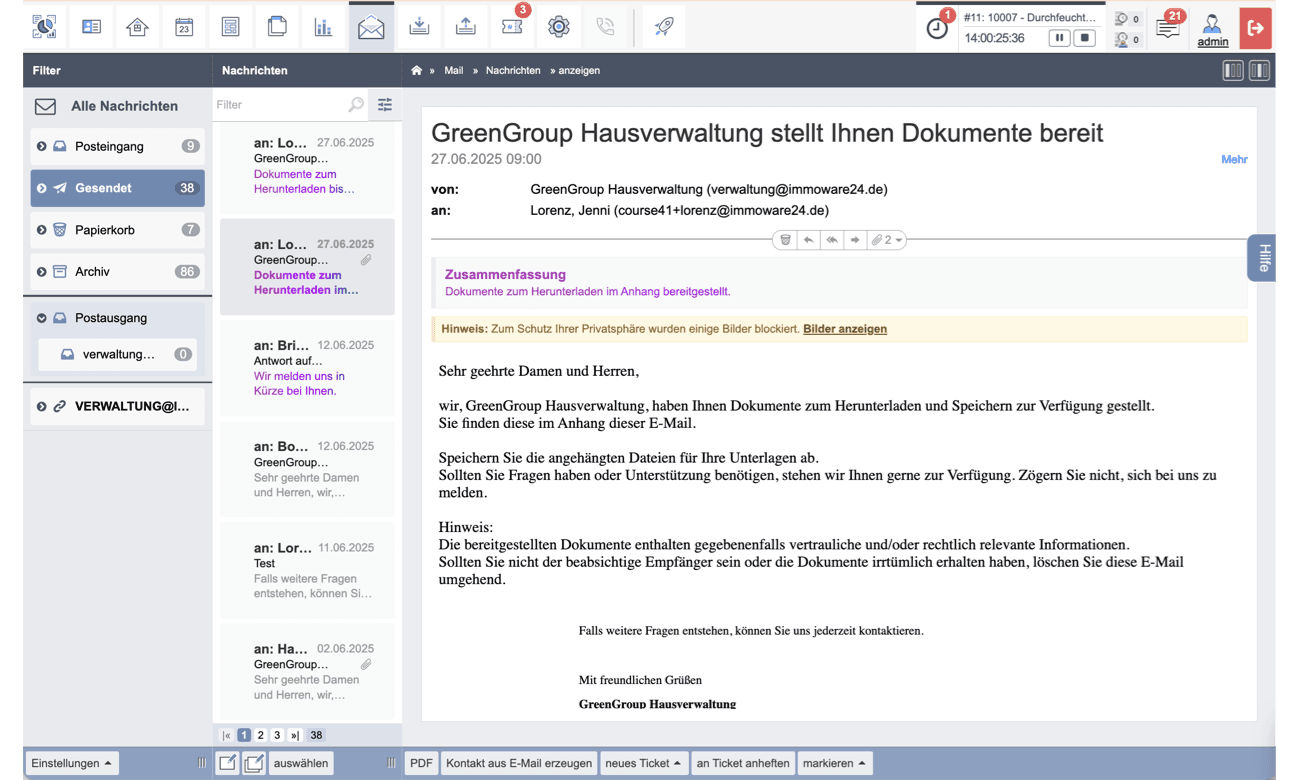
Task: Expand the Einstellungen dropdown
Action: (x=71, y=763)
